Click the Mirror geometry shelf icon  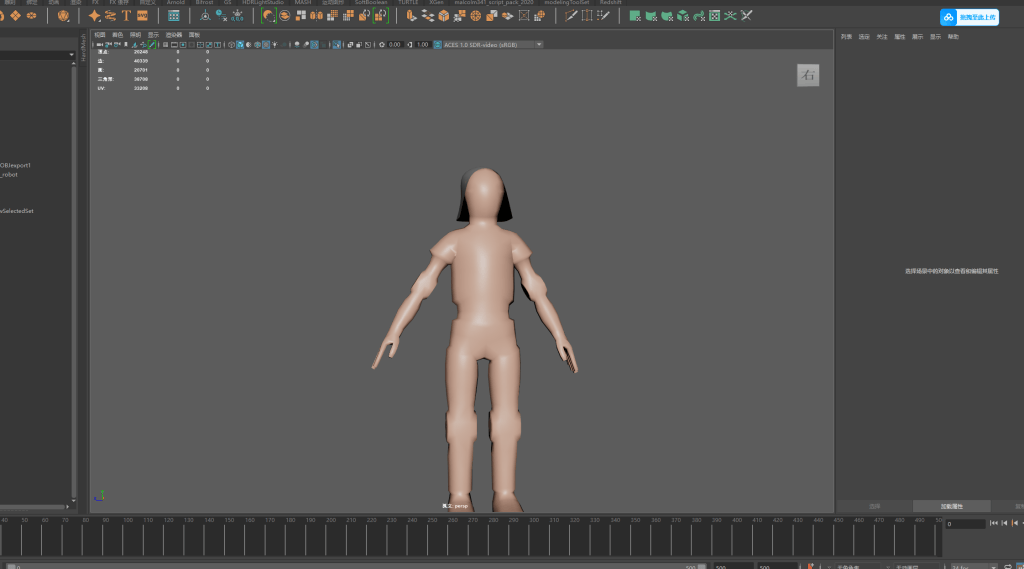[x=316, y=16]
